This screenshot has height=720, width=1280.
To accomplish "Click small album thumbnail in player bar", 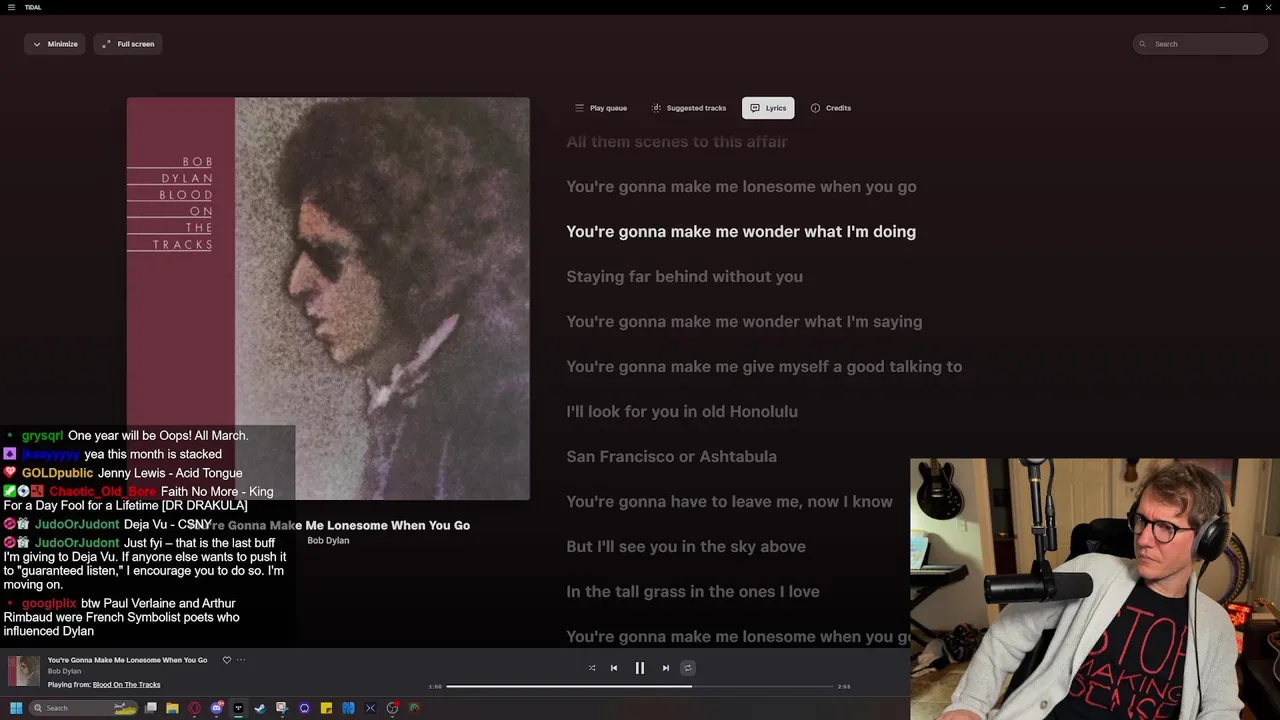I will 24,671.
